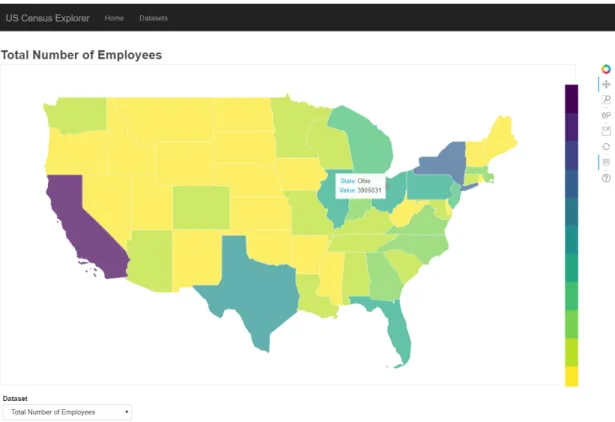Click the Ohio tooltip box
The image size is (615, 422).
point(360,186)
